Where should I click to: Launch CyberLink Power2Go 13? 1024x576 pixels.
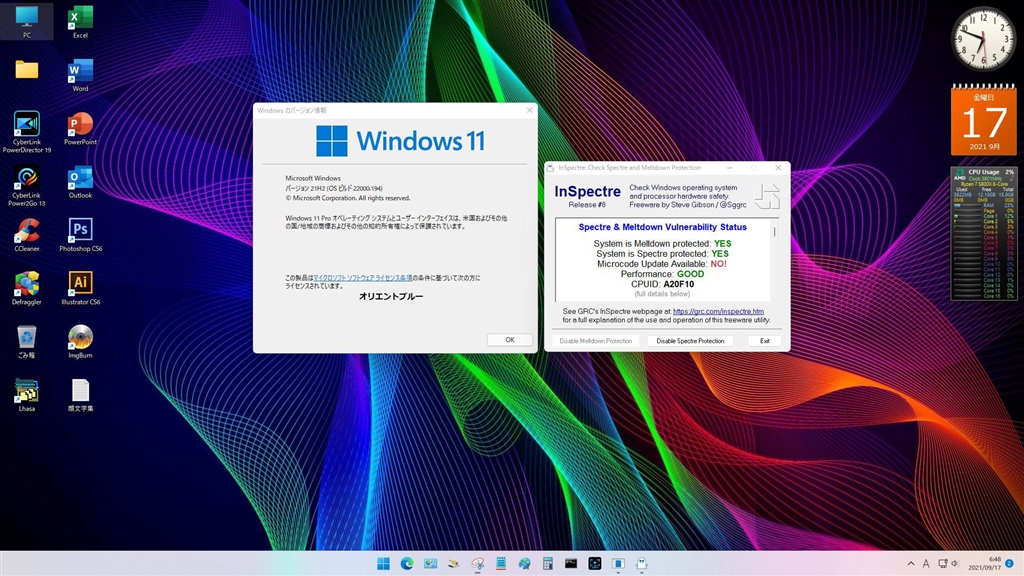(x=27, y=185)
